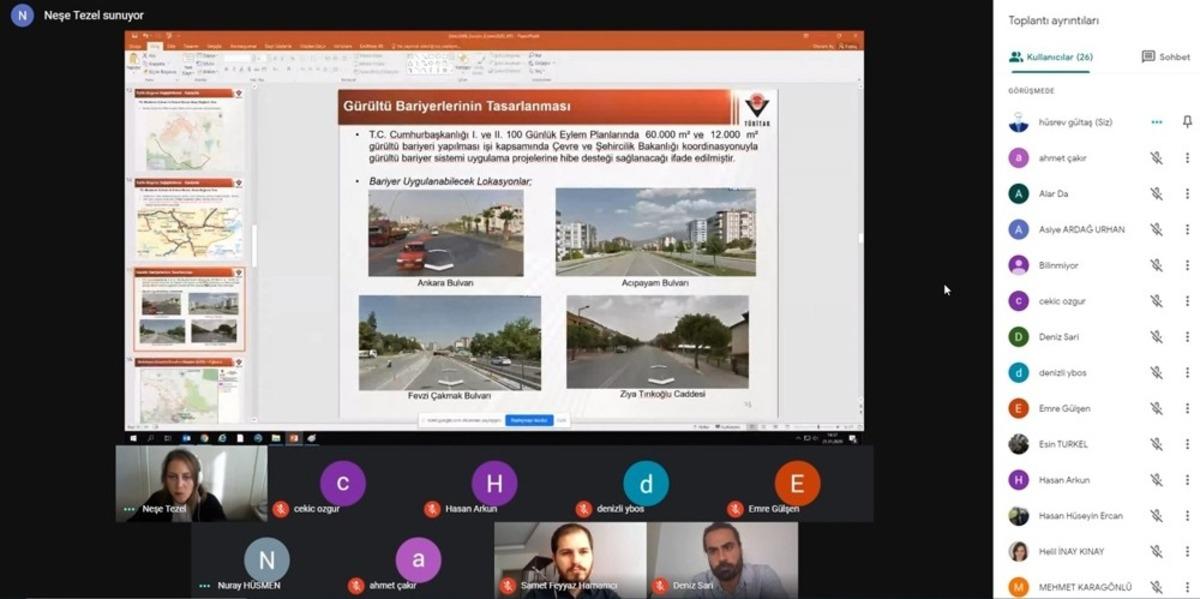The height and width of the screenshot is (599, 1200).
Task: Select the Kullanıcılar (26) tab
Action: (1051, 57)
